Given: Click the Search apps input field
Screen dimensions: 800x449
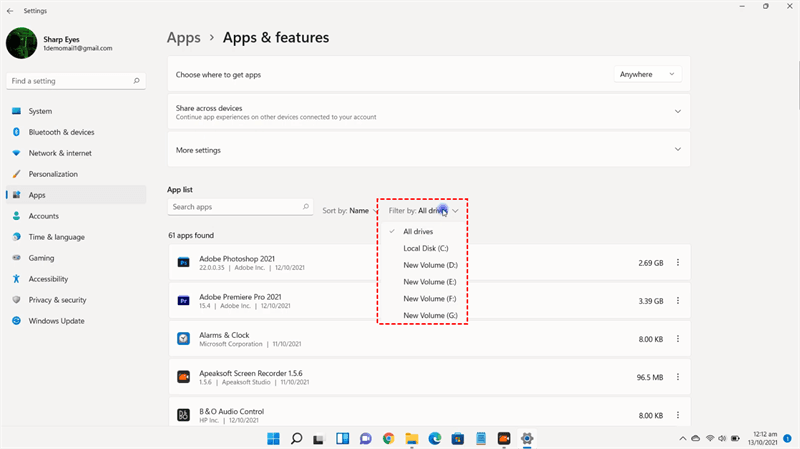Looking at the screenshot, I should 234,207.
